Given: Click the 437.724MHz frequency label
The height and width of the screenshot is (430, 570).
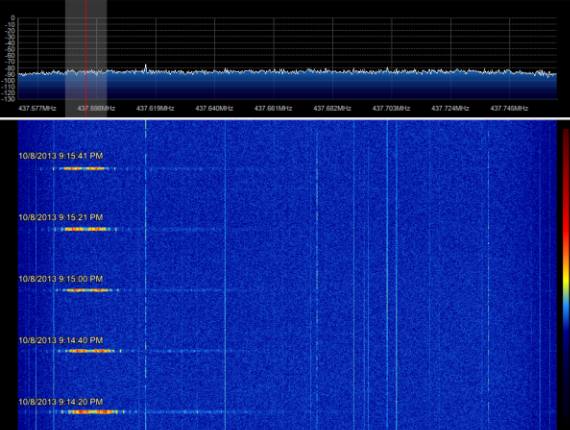Looking at the screenshot, I should click(450, 108).
